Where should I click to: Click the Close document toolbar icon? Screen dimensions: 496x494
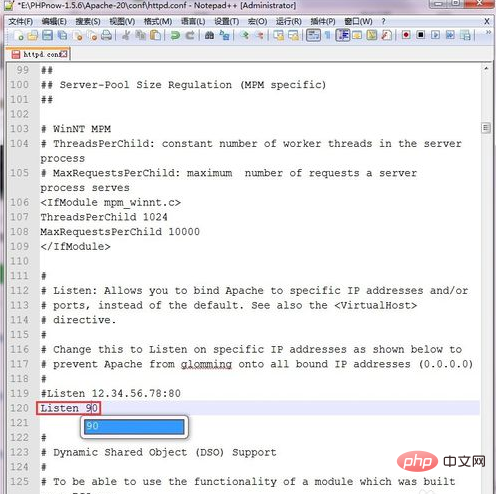coord(77,35)
